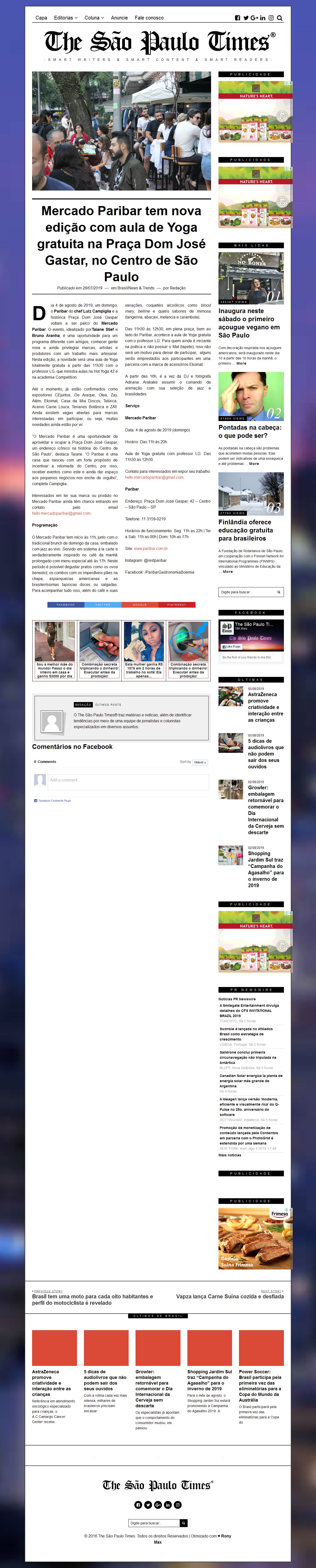Expand the Coluna dropdown menu

pyautogui.click(x=94, y=18)
